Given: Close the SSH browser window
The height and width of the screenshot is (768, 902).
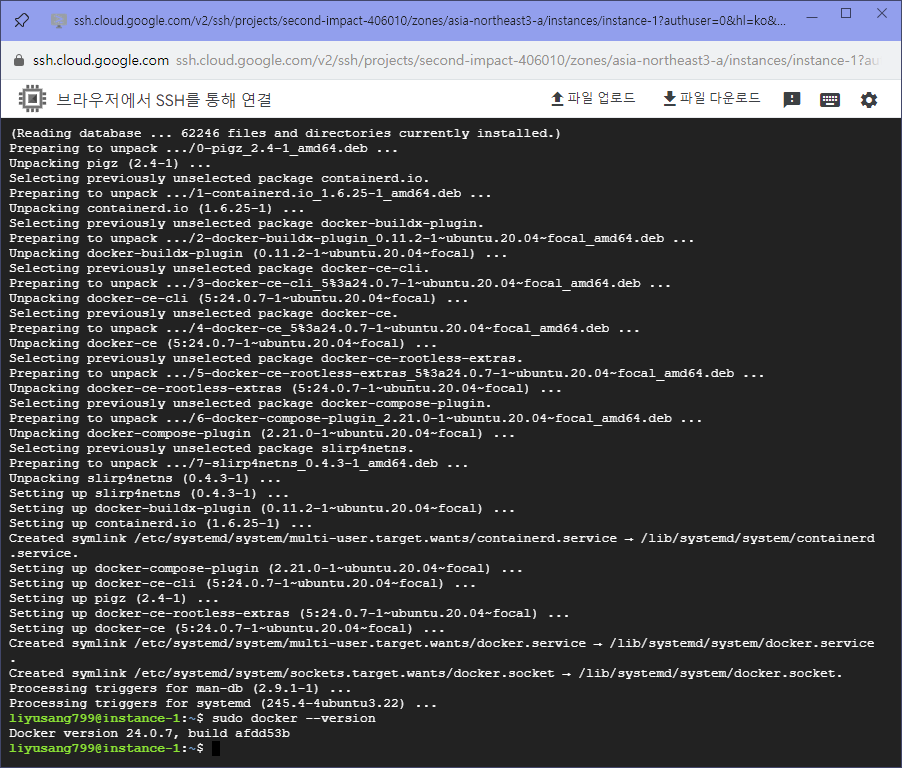Looking at the screenshot, I should pyautogui.click(x=881, y=14).
